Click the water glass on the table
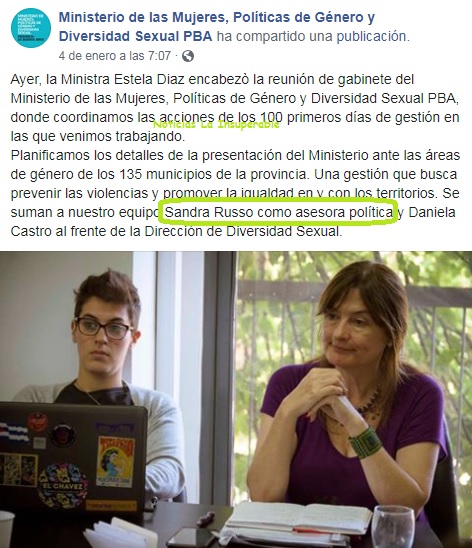The height and width of the screenshot is (548, 472). (393, 527)
